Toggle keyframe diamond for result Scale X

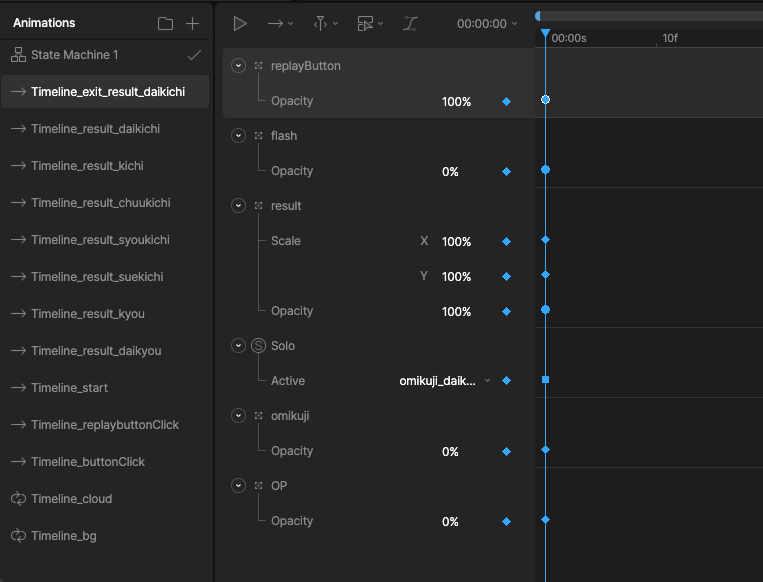[x=507, y=241]
